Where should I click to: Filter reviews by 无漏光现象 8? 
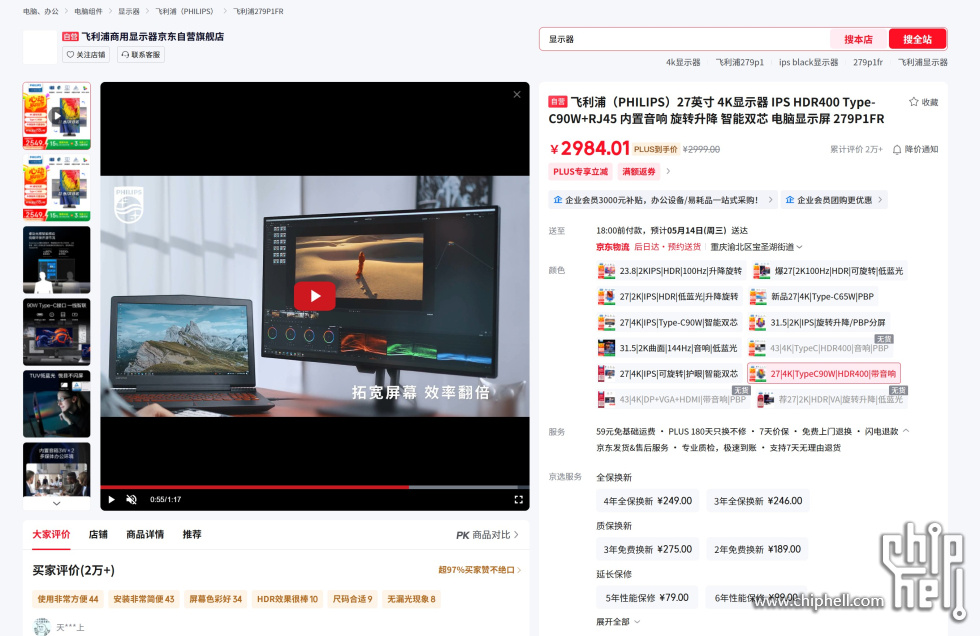(411, 599)
